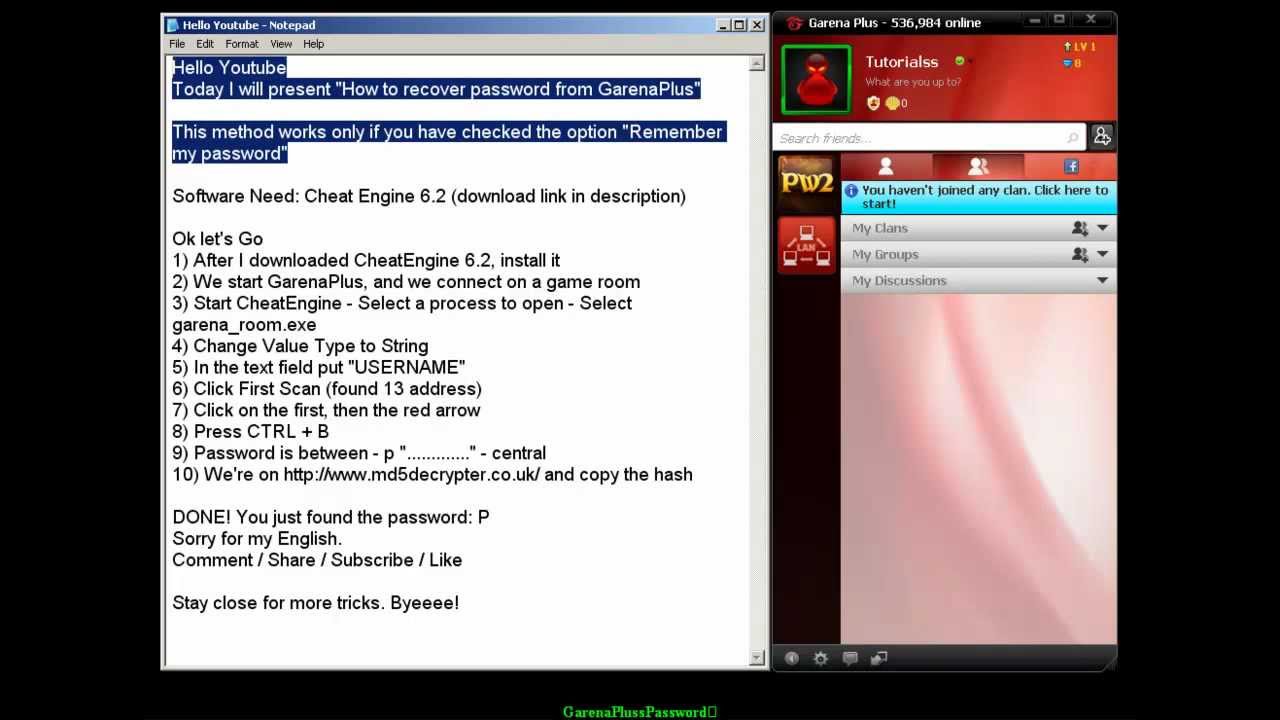This screenshot has width=1280, height=720.
Task: Click the window-shaped icon next to the chat bubble
Action: (879, 658)
